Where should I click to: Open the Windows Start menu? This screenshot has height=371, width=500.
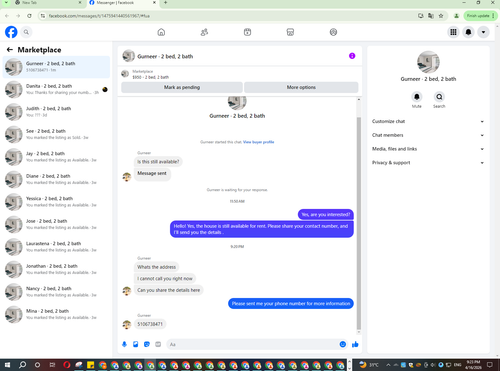(x=7, y=365)
